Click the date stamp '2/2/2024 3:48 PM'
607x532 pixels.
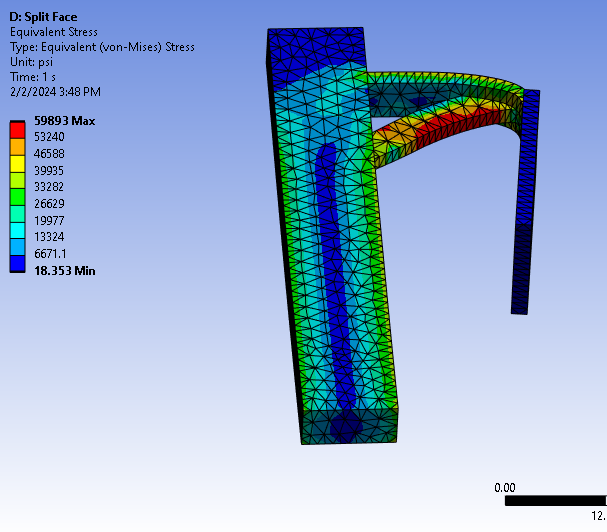(55, 92)
